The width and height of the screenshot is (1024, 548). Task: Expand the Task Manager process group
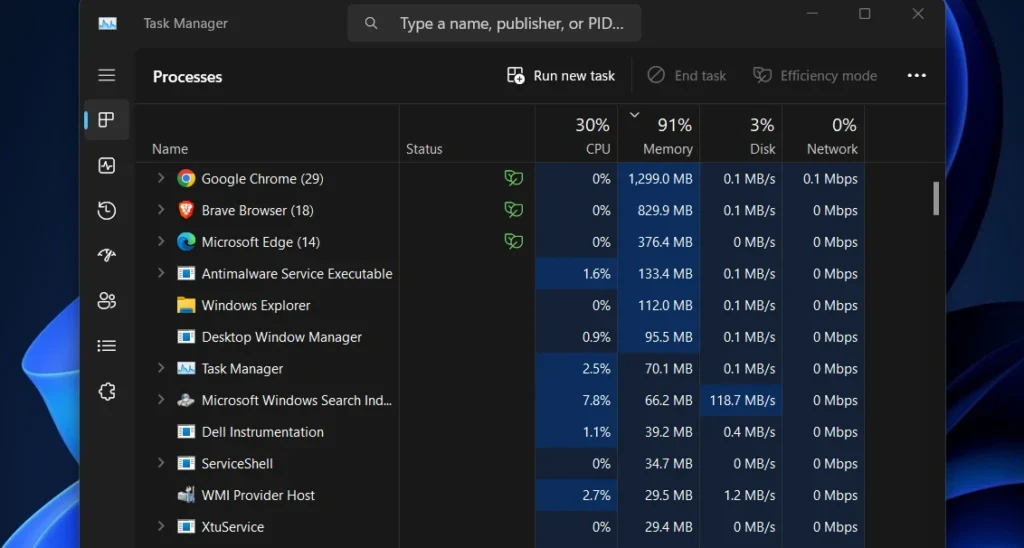click(161, 368)
